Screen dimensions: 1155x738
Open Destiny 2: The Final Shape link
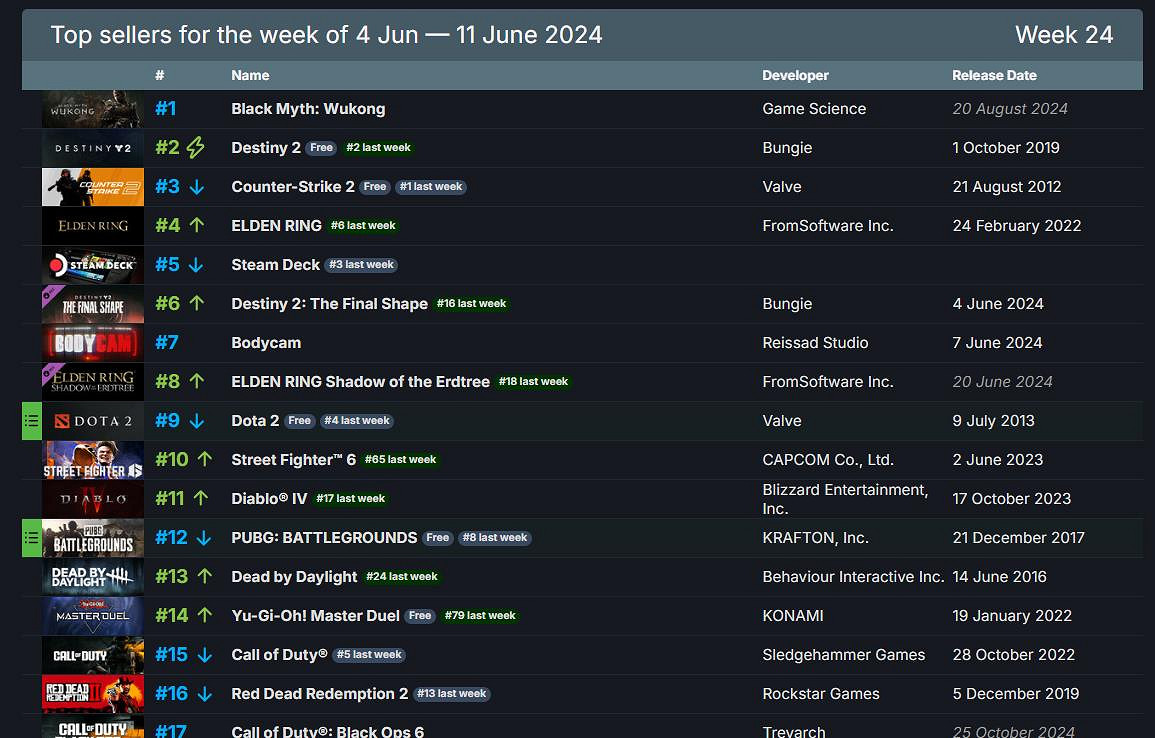click(x=329, y=304)
